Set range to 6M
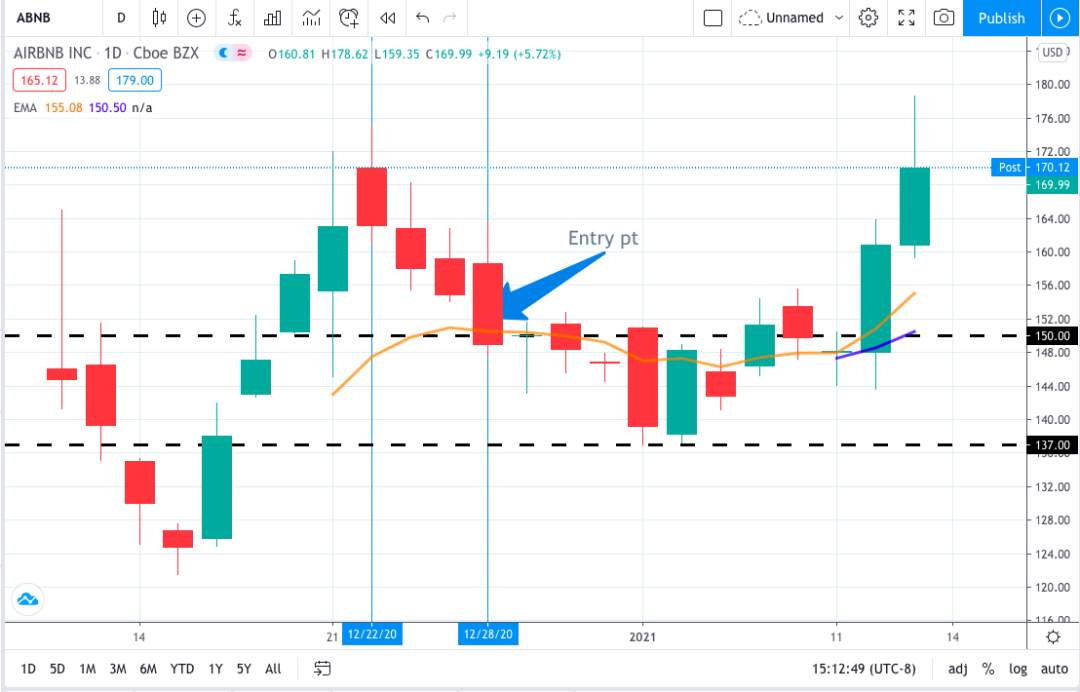This screenshot has height=692, width=1080. click(148, 669)
